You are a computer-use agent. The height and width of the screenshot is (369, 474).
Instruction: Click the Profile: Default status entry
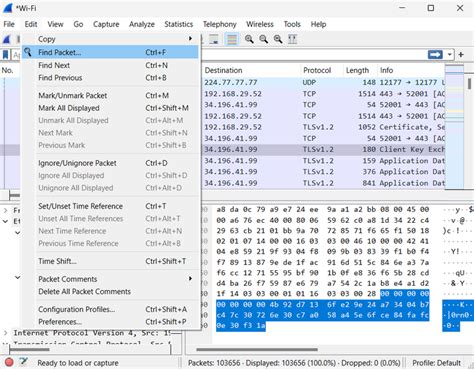point(436,363)
